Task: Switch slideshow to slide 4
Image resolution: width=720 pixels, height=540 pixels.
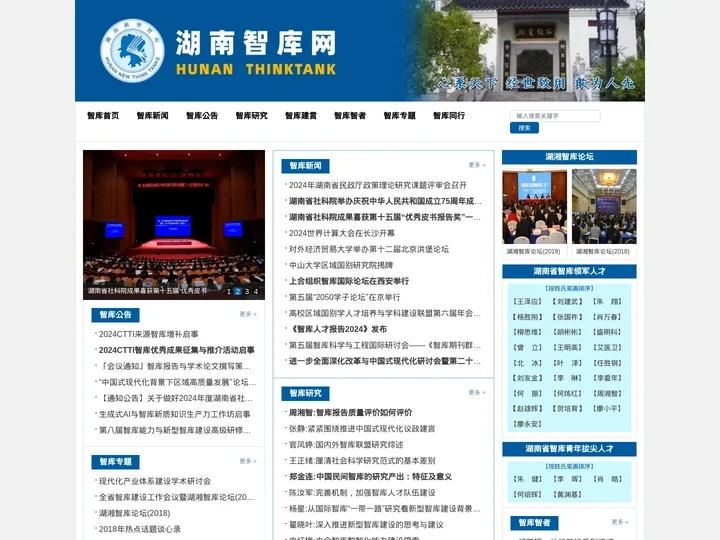Action: click(256, 291)
